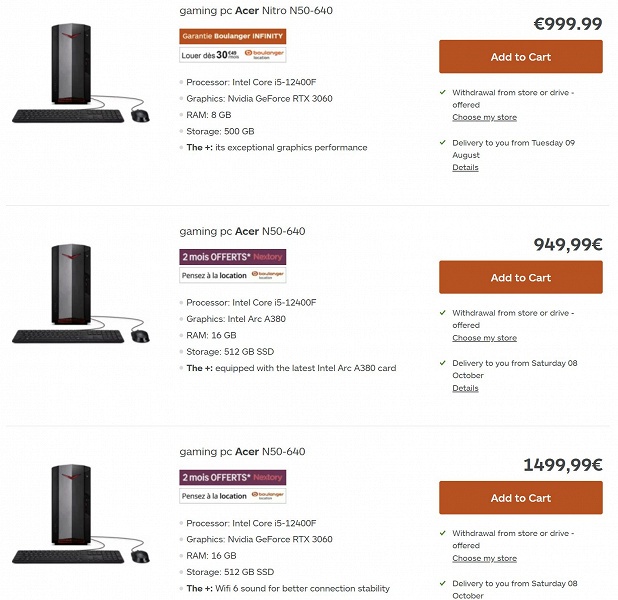Click the €949.99 Acer N50-640 product image
This screenshot has height=600, width=618.
pyautogui.click(x=80, y=292)
